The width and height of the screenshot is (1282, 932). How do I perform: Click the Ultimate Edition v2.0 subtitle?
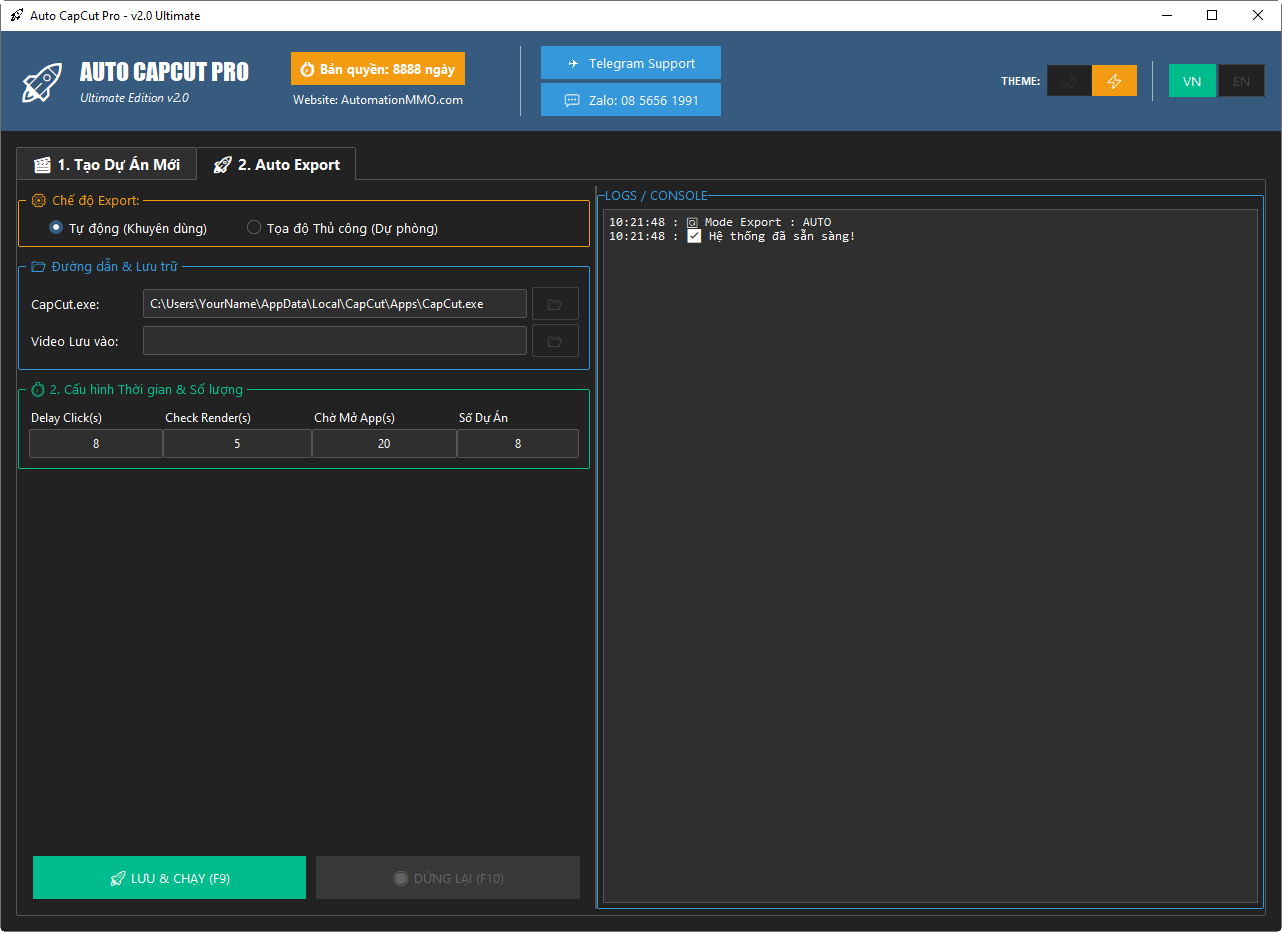[134, 98]
